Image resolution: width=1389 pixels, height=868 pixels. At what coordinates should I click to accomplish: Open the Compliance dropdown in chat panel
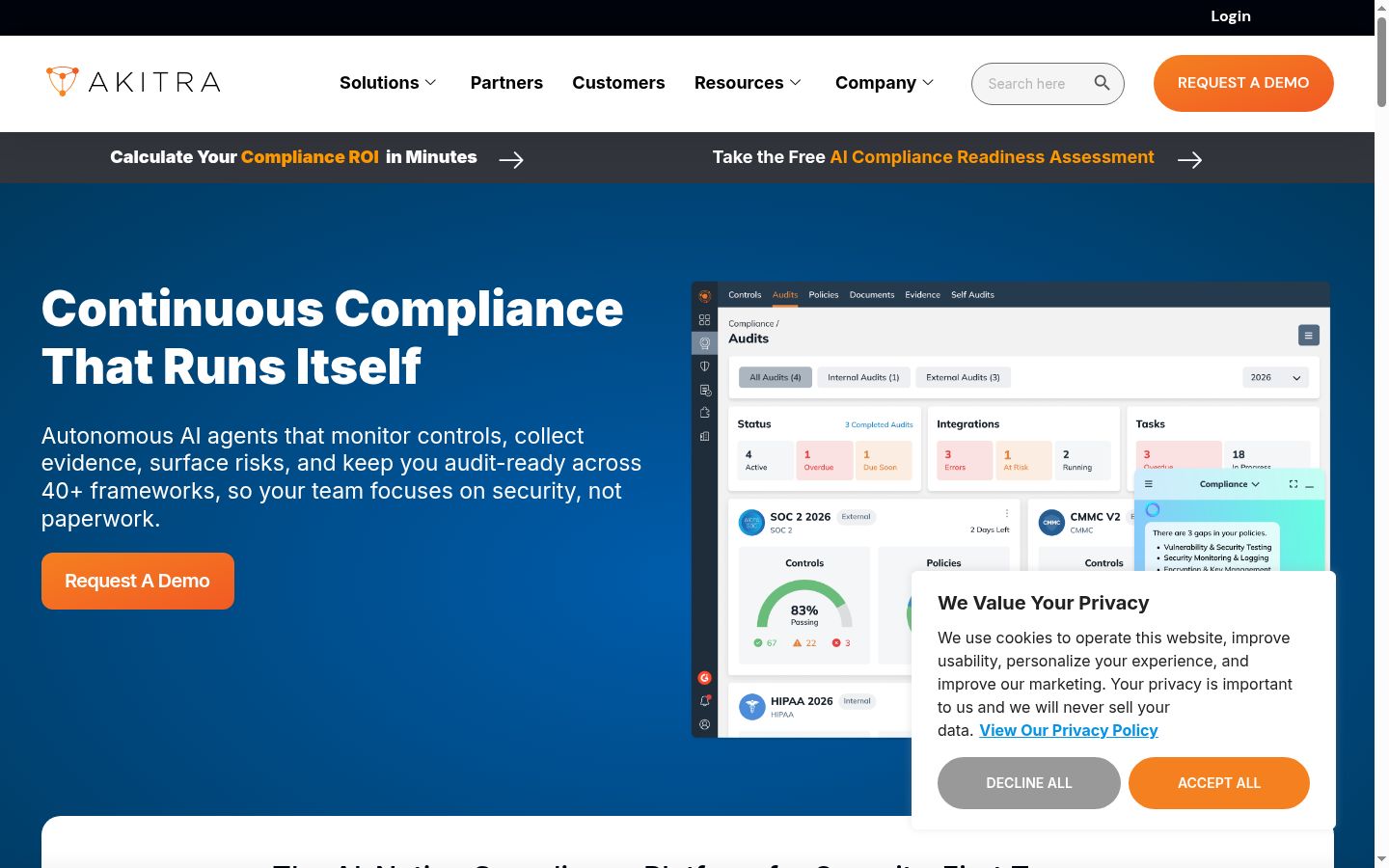[1229, 484]
